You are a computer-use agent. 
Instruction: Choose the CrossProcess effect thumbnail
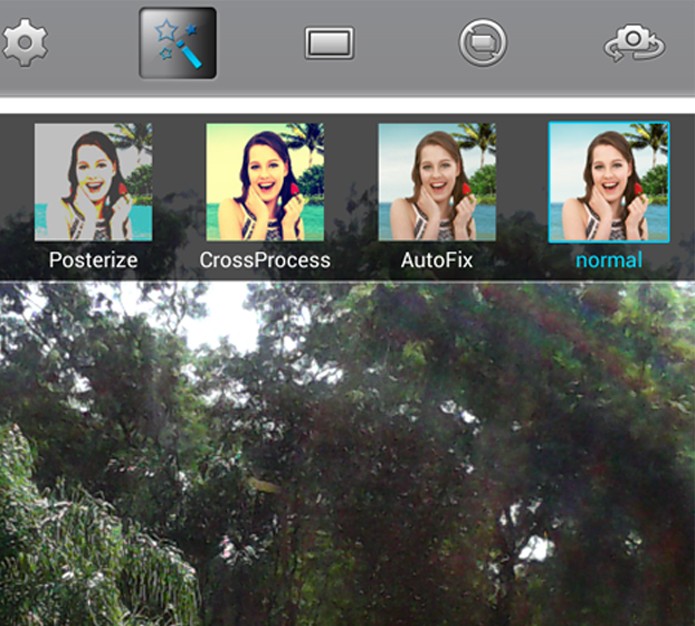[265, 182]
